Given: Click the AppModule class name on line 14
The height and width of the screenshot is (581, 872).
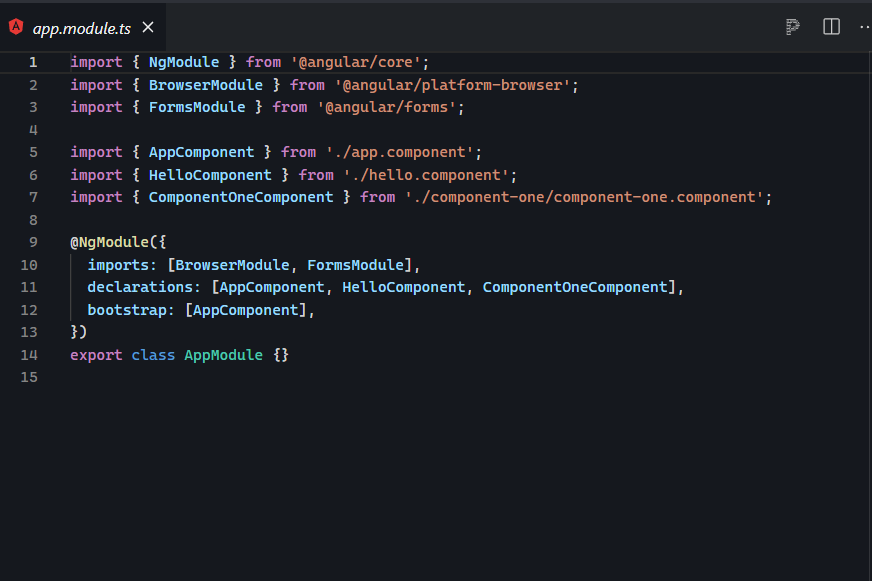Looking at the screenshot, I should (x=223, y=354).
